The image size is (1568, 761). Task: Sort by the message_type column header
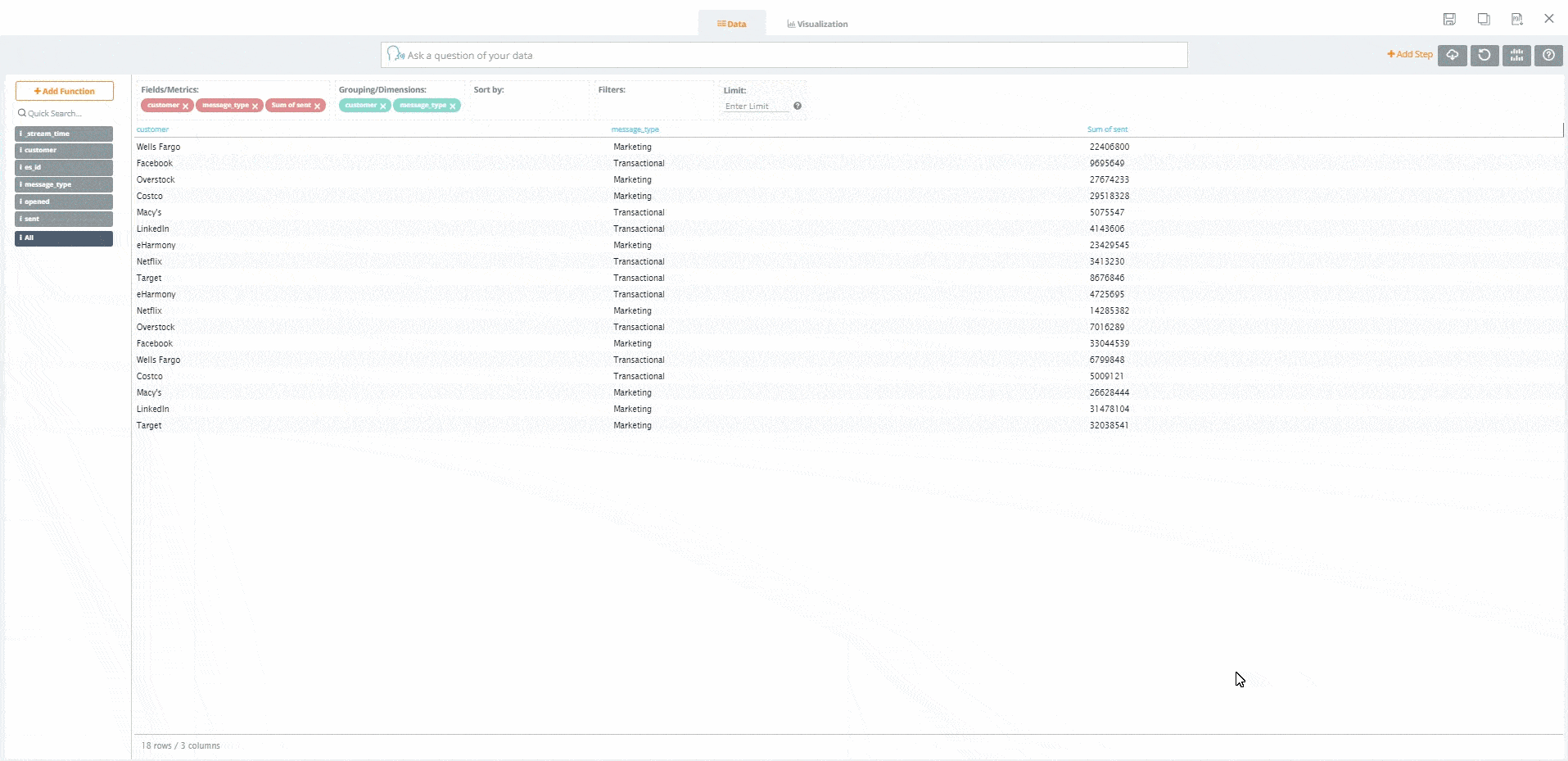click(635, 129)
